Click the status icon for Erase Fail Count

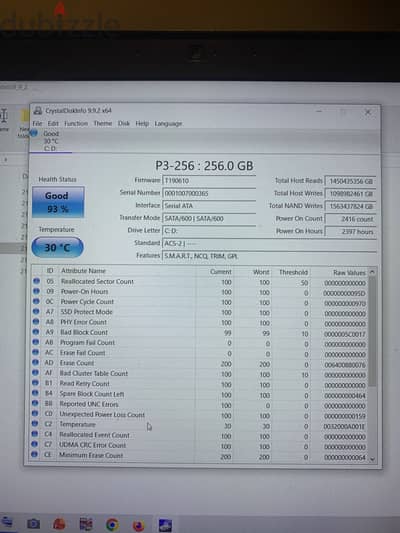(36, 352)
